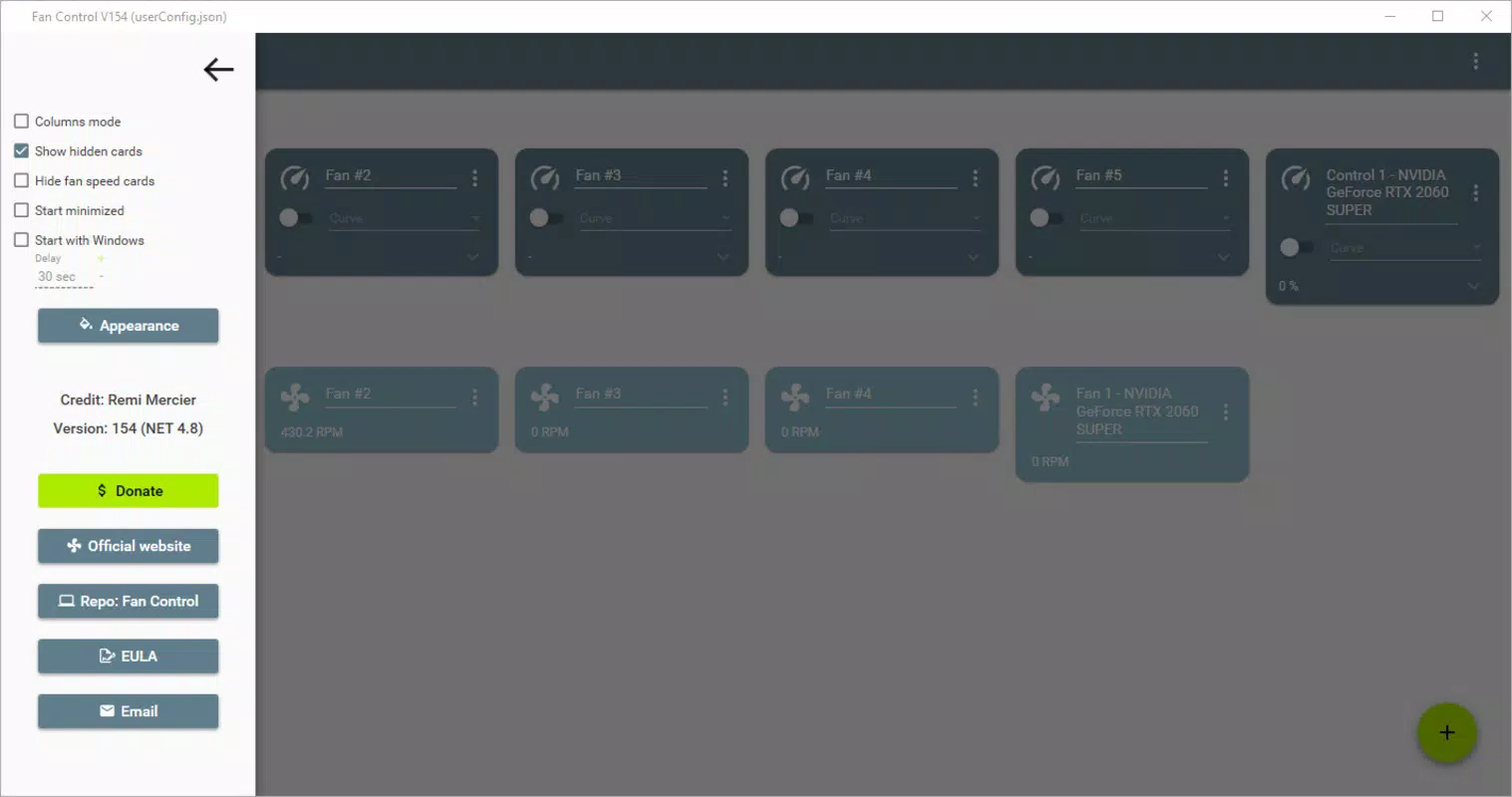Close side menu with back arrow
Viewport: 1512px width, 797px height.
click(x=218, y=69)
